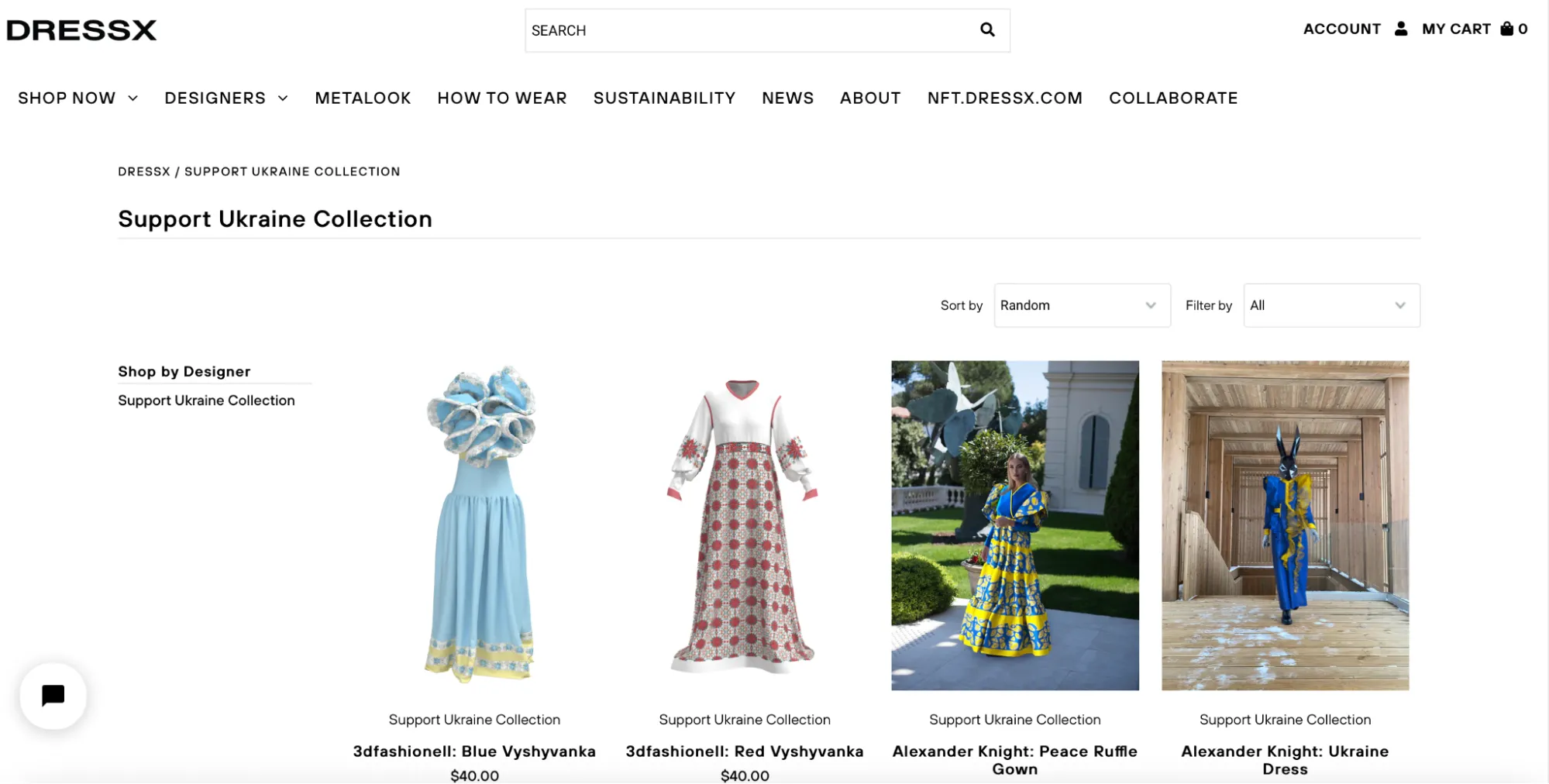Open the Filter by All dropdown
Image resolution: width=1549 pixels, height=784 pixels.
1330,305
